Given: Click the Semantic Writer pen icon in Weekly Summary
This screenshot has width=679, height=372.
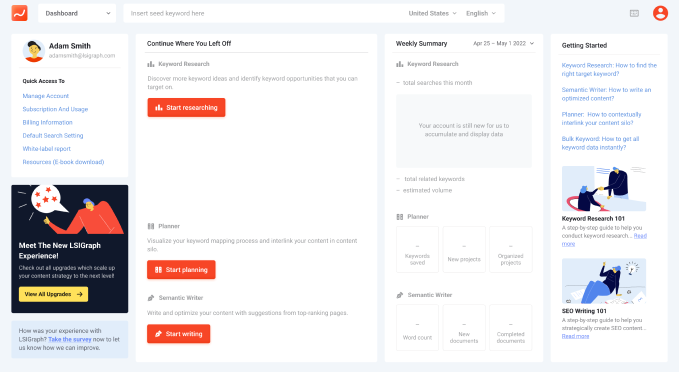Looking at the screenshot, I should pyautogui.click(x=400, y=295).
